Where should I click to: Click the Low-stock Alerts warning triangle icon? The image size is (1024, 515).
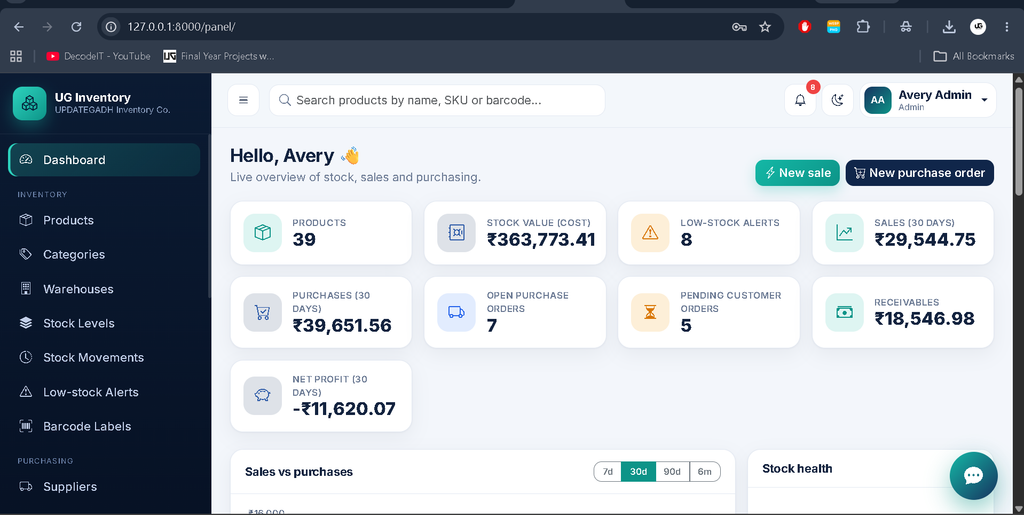click(650, 232)
